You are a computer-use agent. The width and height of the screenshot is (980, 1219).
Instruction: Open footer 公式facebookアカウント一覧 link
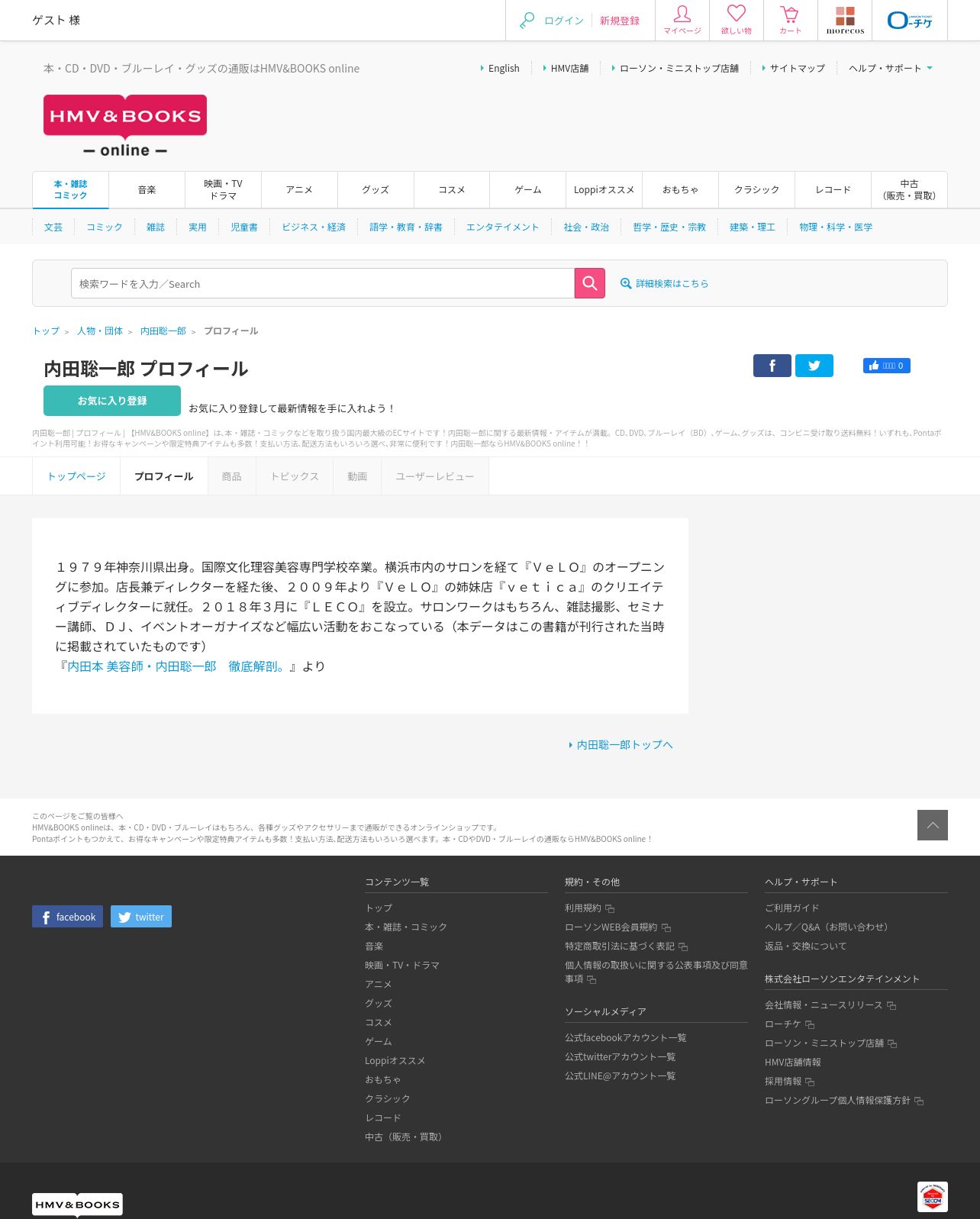point(626,1037)
